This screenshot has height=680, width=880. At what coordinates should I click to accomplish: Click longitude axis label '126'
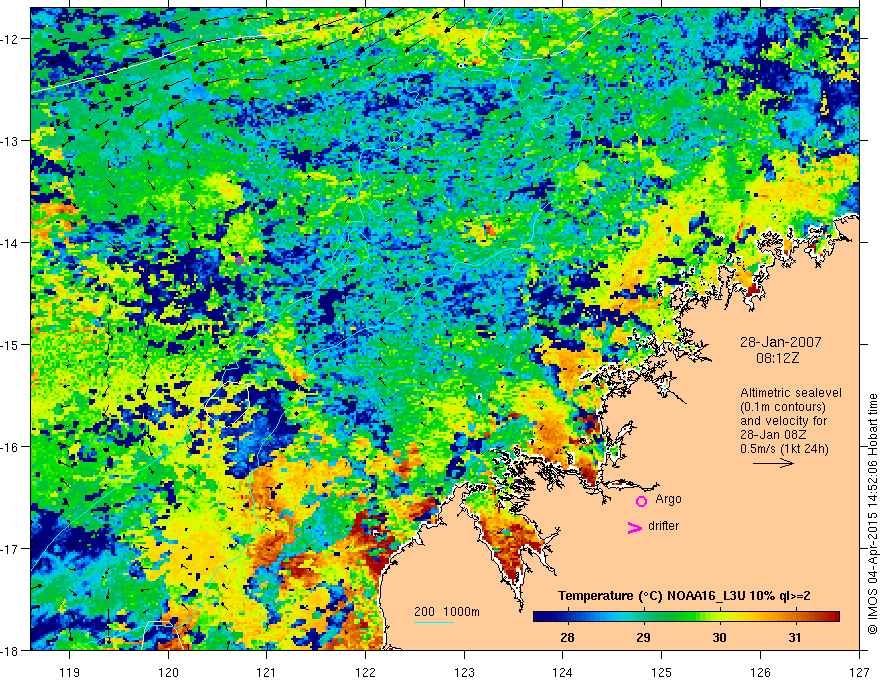tap(760, 672)
